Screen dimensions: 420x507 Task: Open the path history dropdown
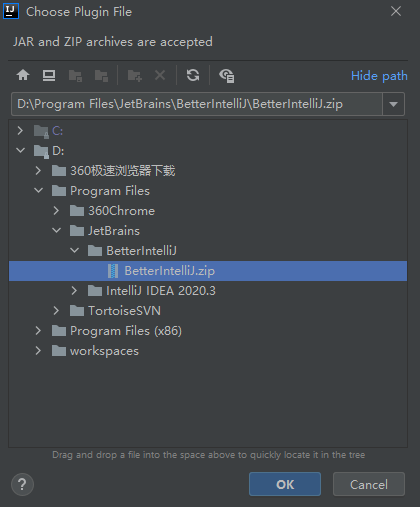pyautogui.click(x=393, y=104)
